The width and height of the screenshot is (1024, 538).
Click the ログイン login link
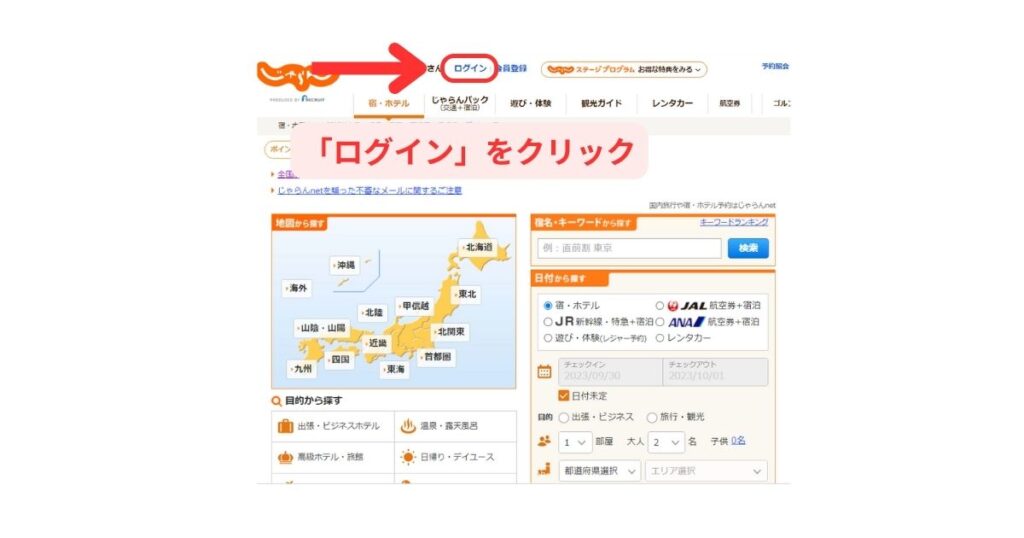(x=470, y=69)
